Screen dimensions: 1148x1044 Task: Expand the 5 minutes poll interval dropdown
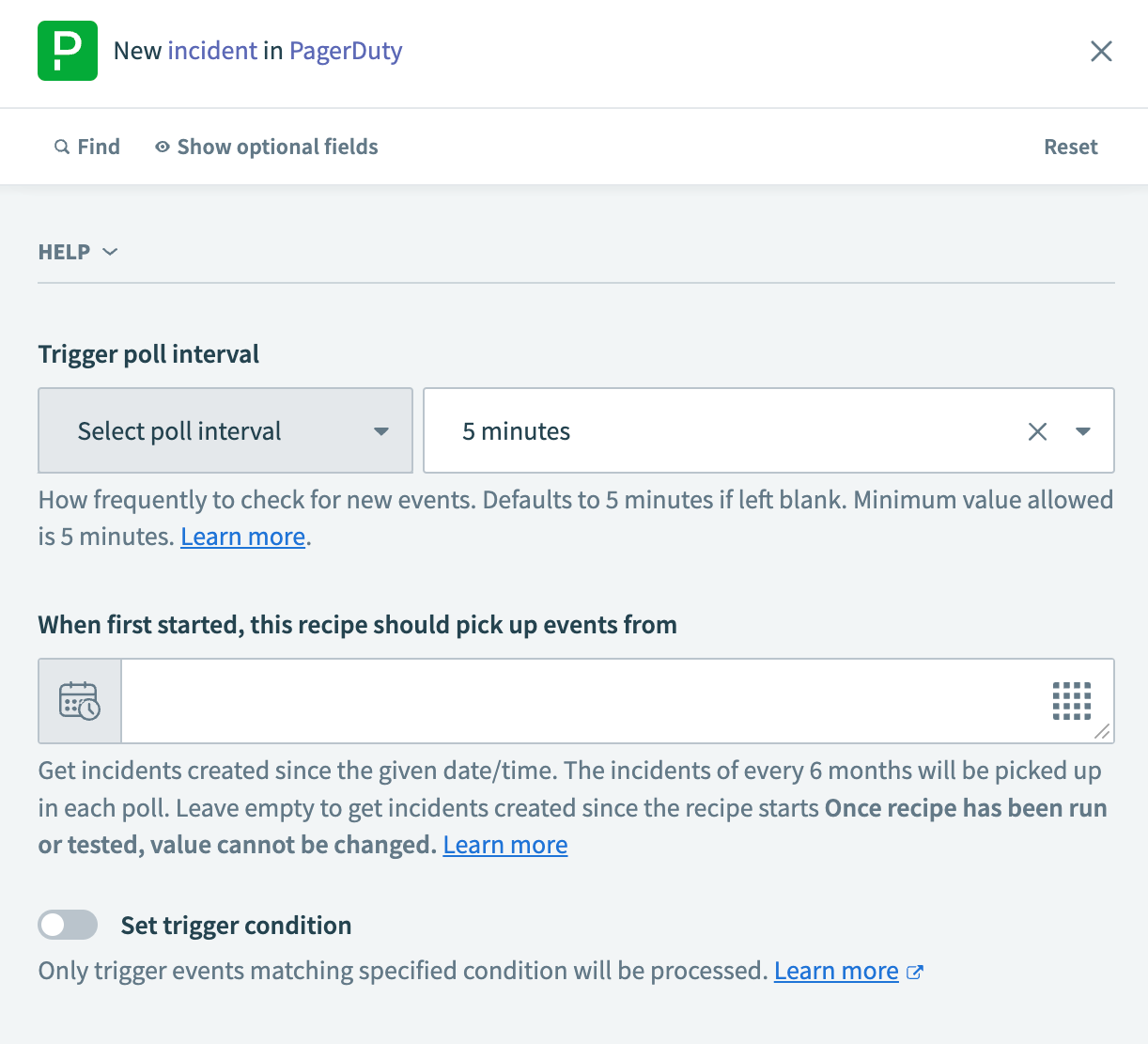click(1083, 431)
